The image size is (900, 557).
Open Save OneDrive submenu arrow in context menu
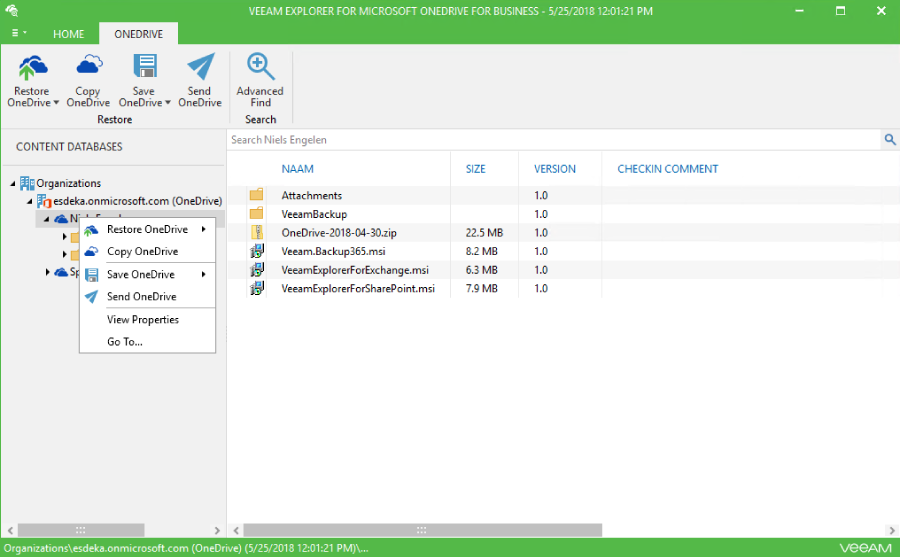[x=203, y=274]
